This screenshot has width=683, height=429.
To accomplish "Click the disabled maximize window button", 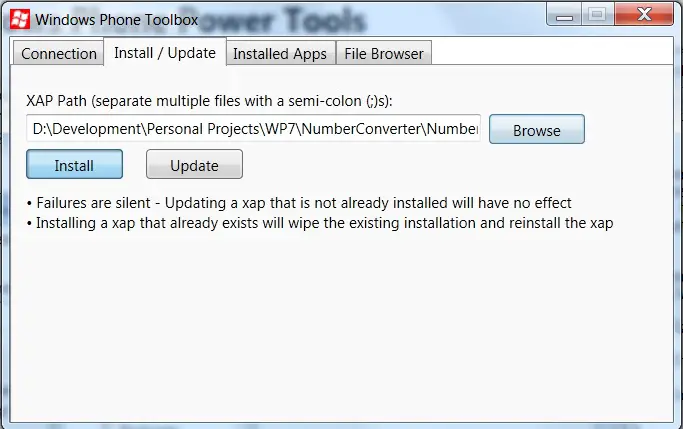I will (x=597, y=14).
